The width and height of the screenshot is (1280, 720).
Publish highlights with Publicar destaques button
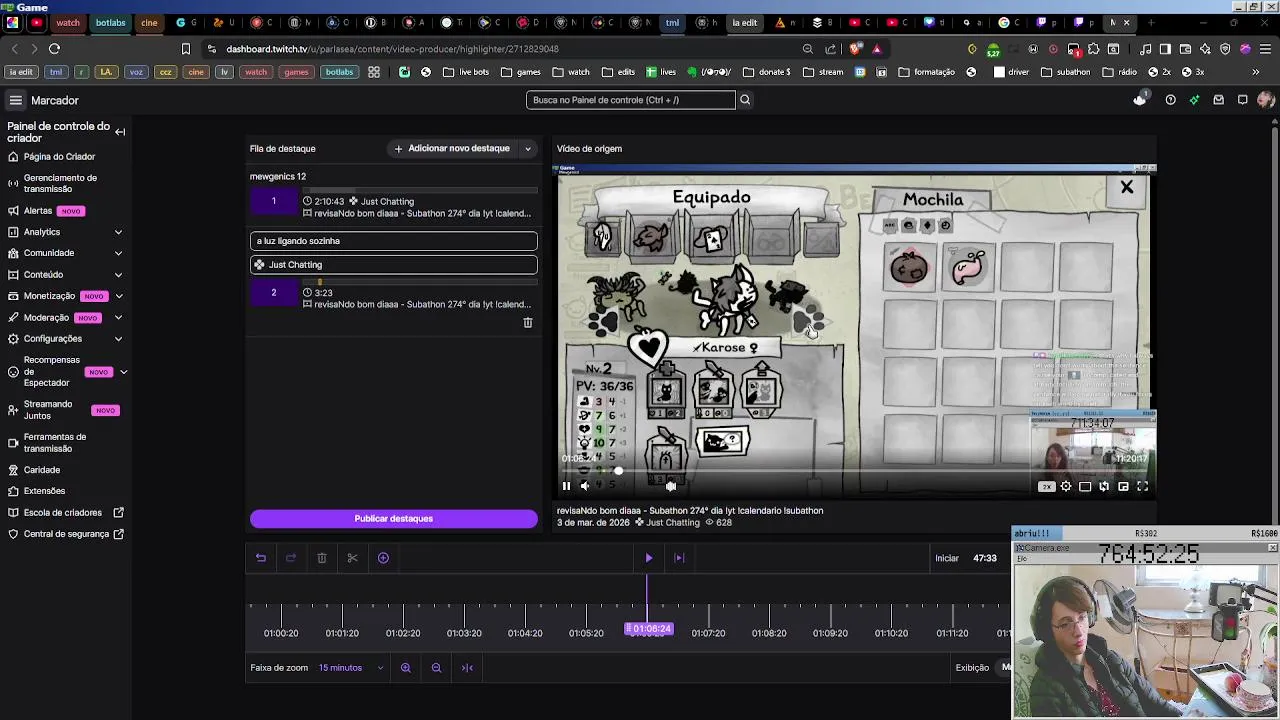(x=394, y=519)
